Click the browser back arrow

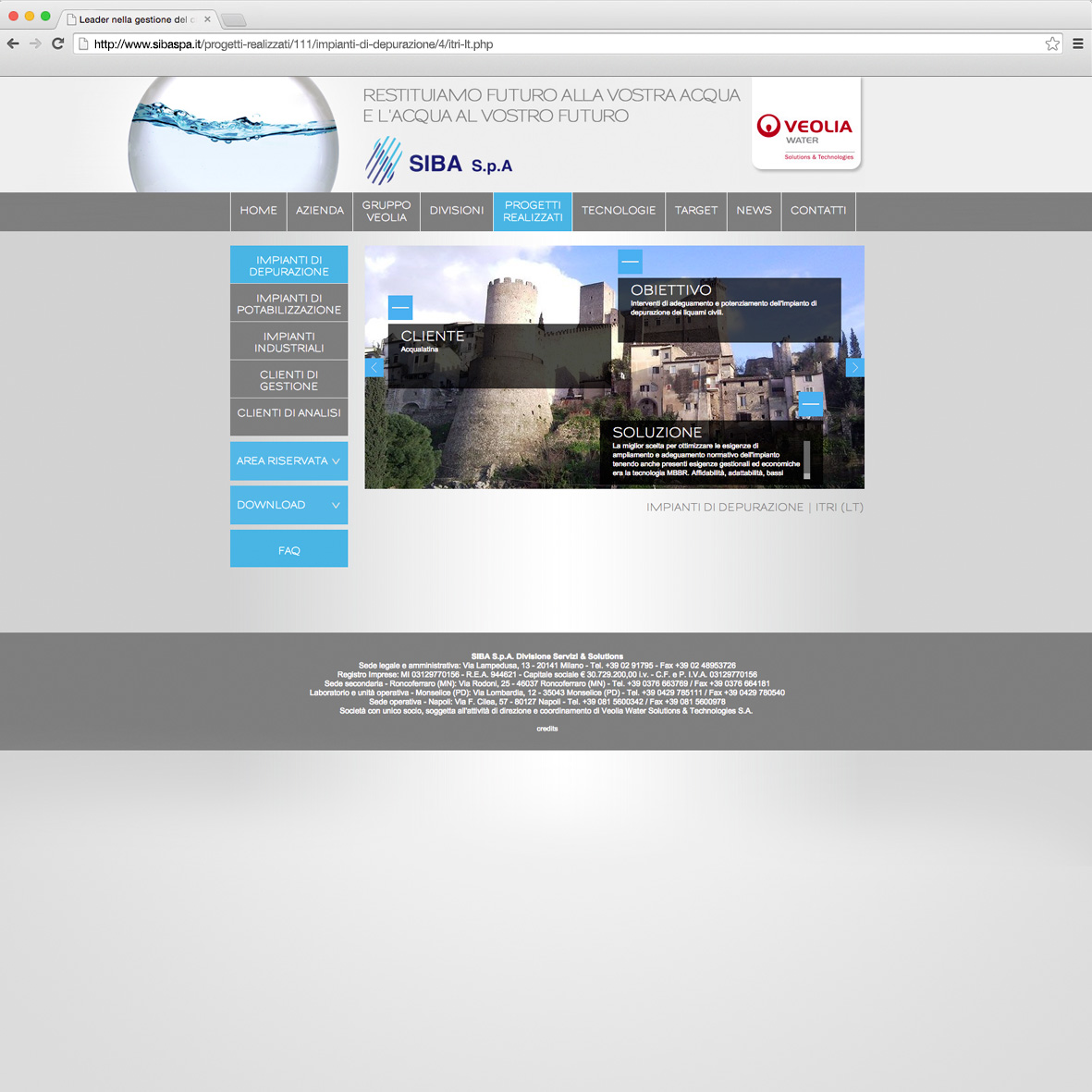click(13, 43)
